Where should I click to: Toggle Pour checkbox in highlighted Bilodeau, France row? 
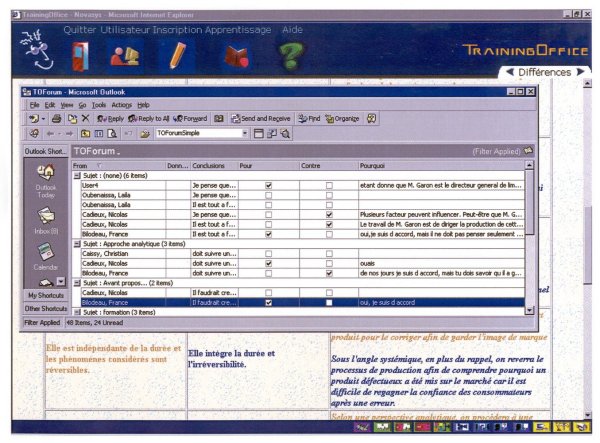coord(269,303)
